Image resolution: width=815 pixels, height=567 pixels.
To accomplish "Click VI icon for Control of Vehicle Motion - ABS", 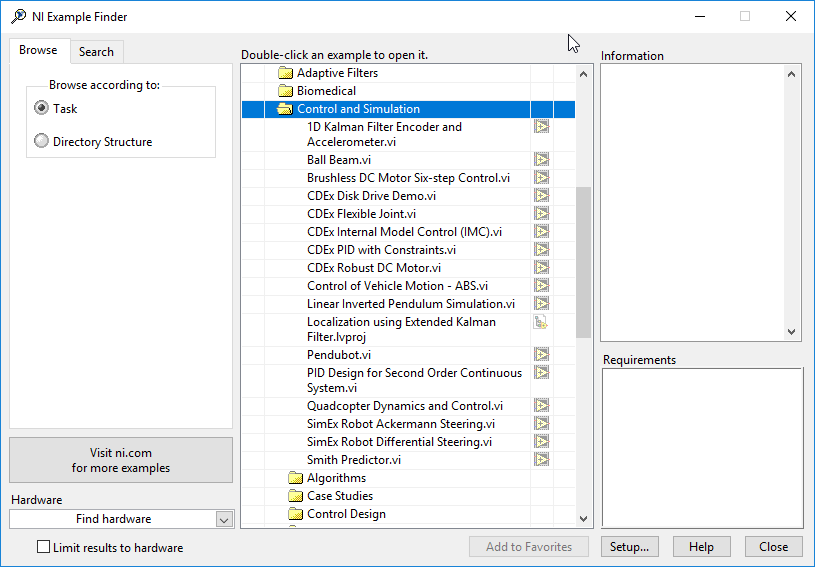I will pos(541,285).
